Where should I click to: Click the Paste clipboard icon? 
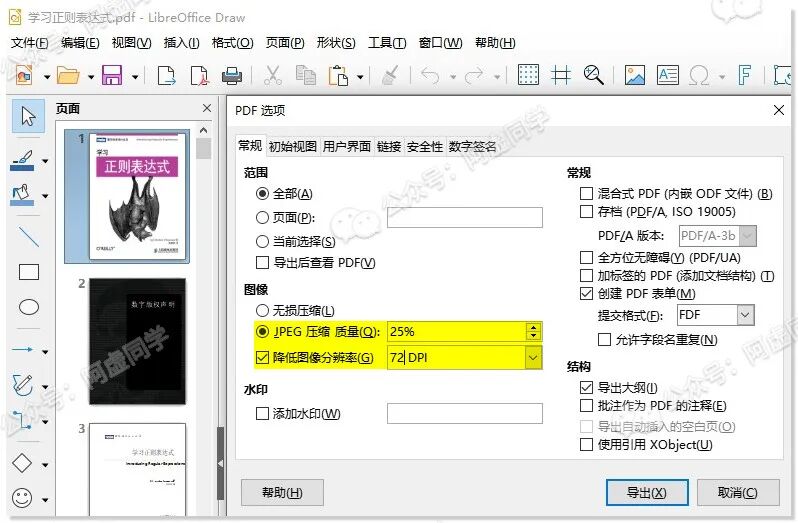point(338,76)
